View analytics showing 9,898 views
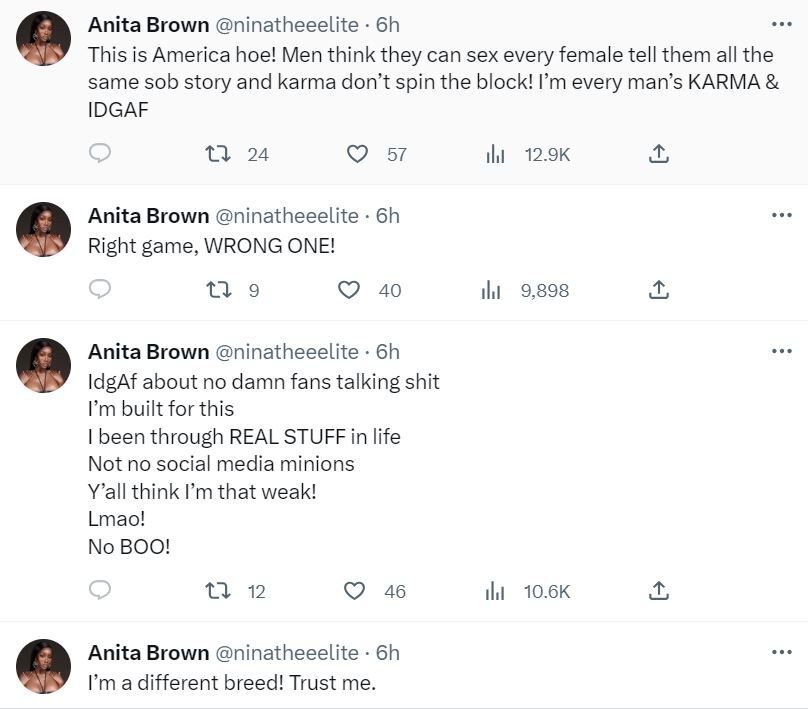808x709 pixels. click(491, 290)
